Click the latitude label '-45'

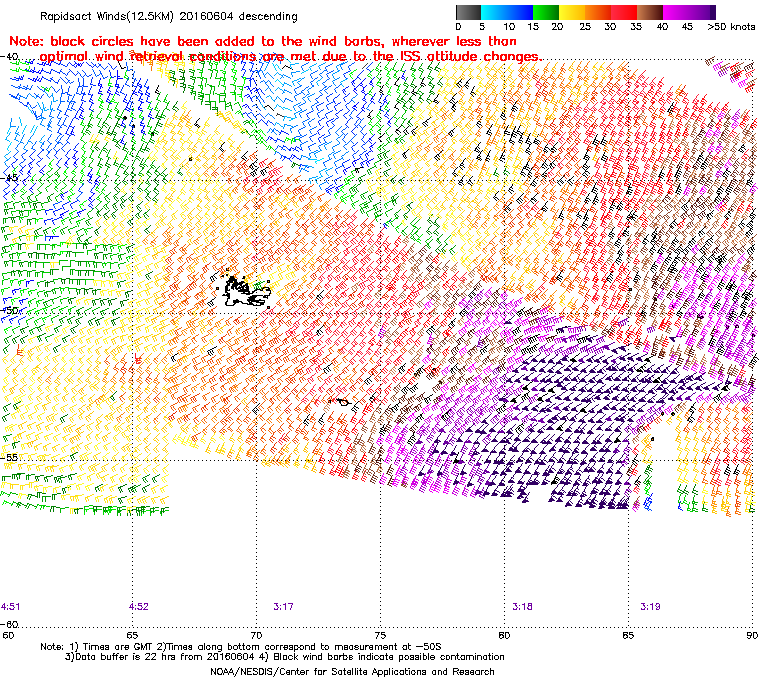tap(9, 178)
